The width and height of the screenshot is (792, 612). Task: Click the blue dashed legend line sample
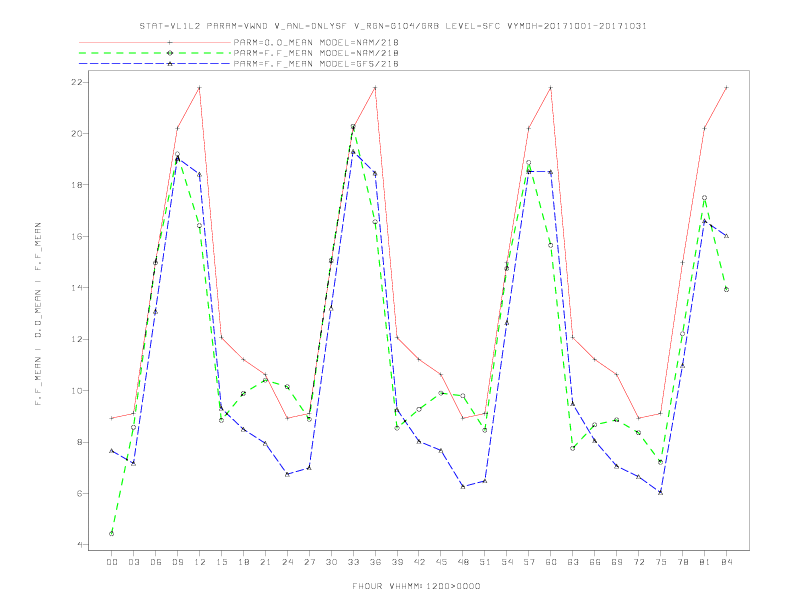[x=155, y=64]
